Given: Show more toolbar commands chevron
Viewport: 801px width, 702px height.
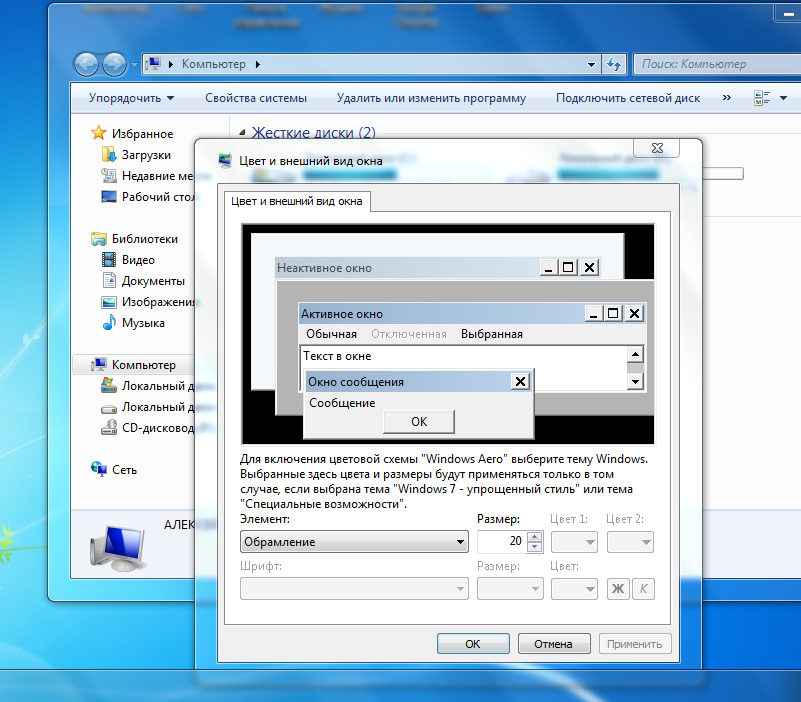Looking at the screenshot, I should pos(726,97).
